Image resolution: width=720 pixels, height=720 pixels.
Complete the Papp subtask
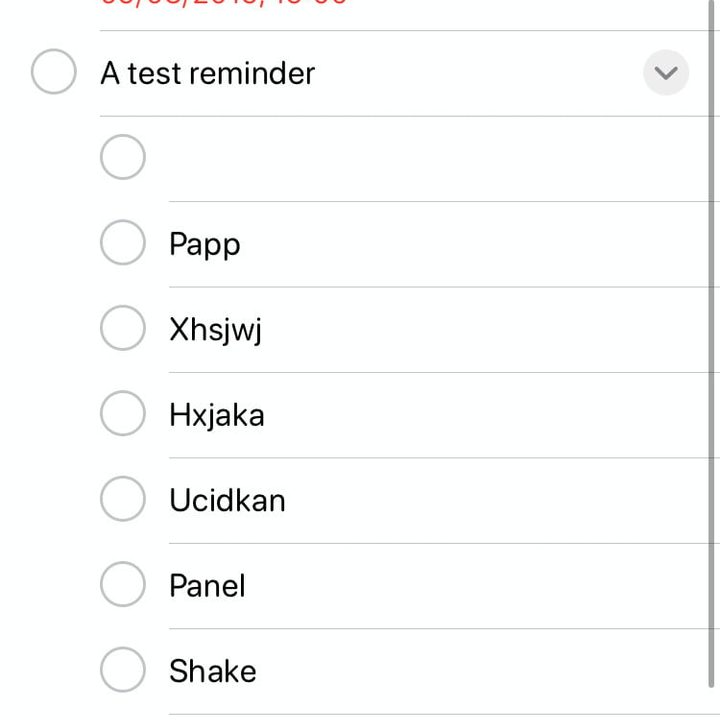[x=123, y=244]
